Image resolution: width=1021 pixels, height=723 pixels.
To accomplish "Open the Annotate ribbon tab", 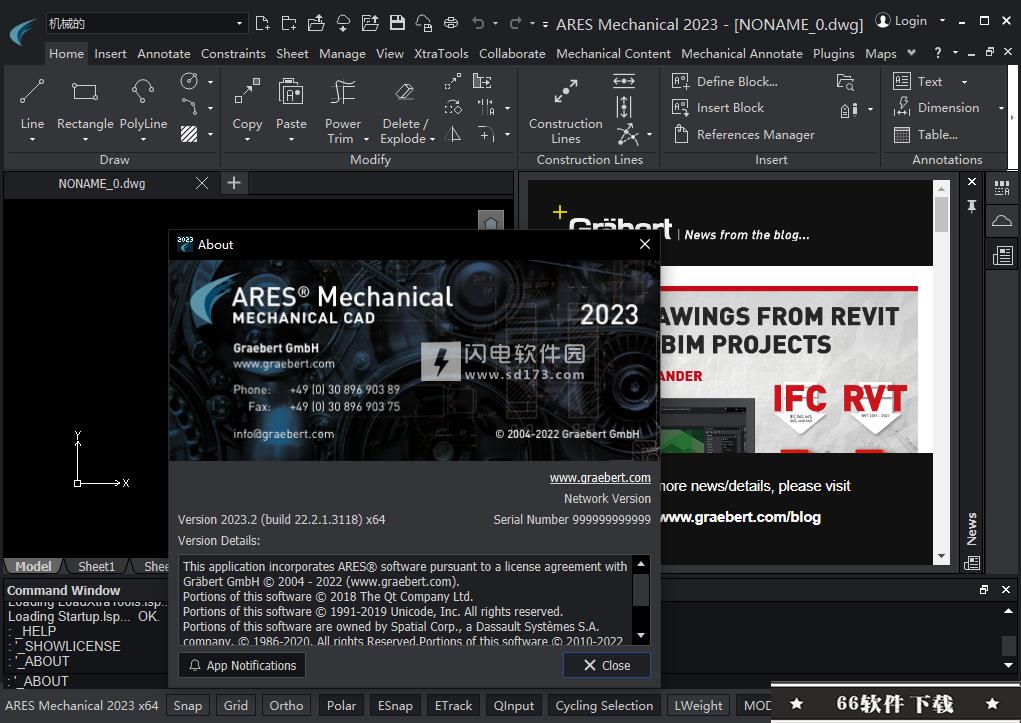I will (x=163, y=53).
